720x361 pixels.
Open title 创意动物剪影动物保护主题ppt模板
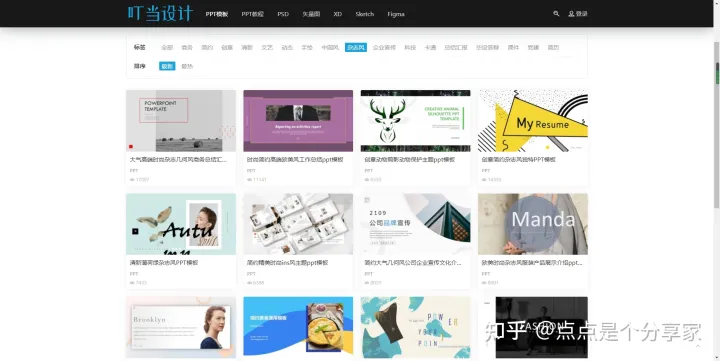pyautogui.click(x=410, y=160)
